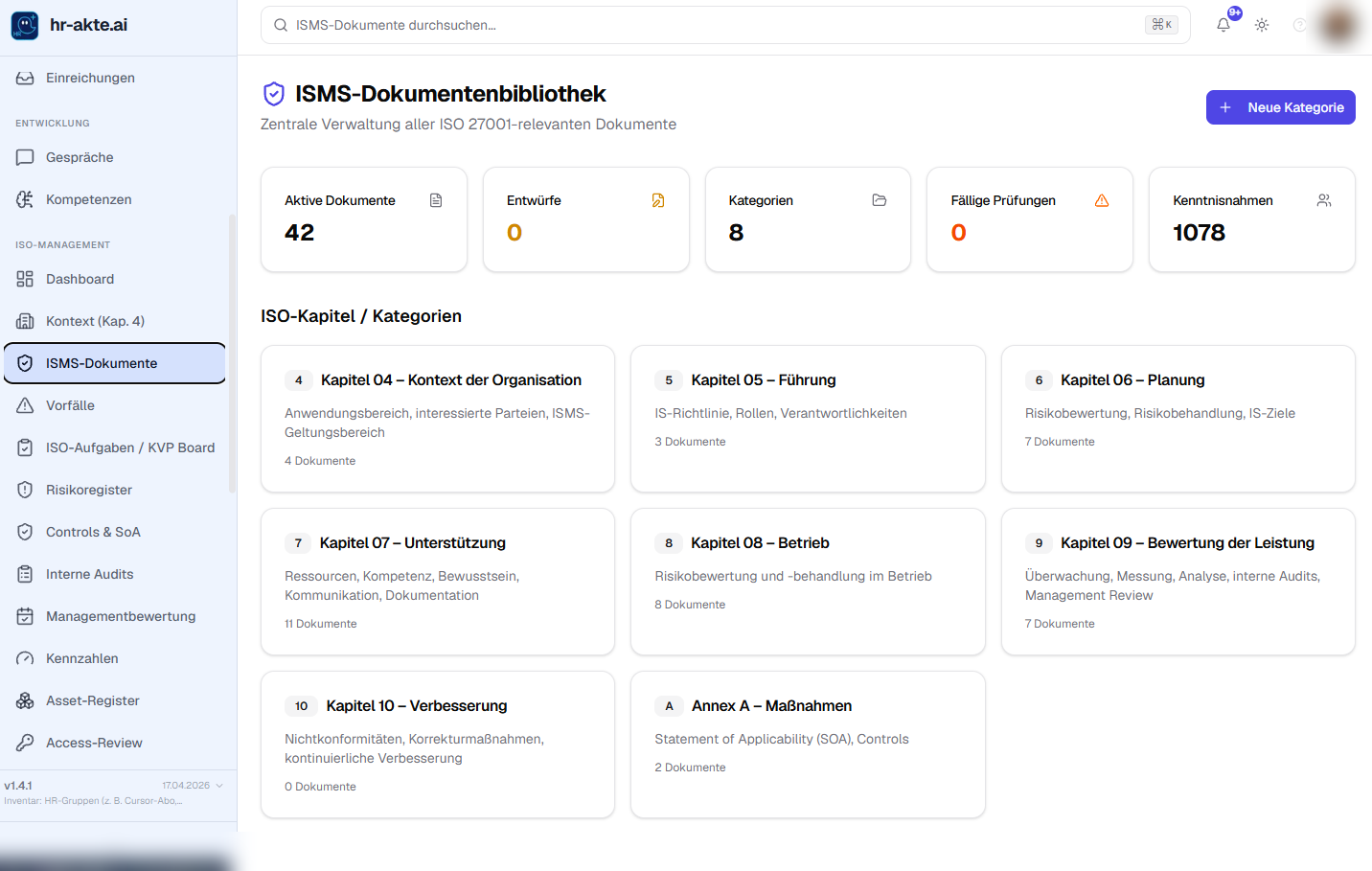
Task: Open the user avatar menu
Action: [x=1338, y=25]
